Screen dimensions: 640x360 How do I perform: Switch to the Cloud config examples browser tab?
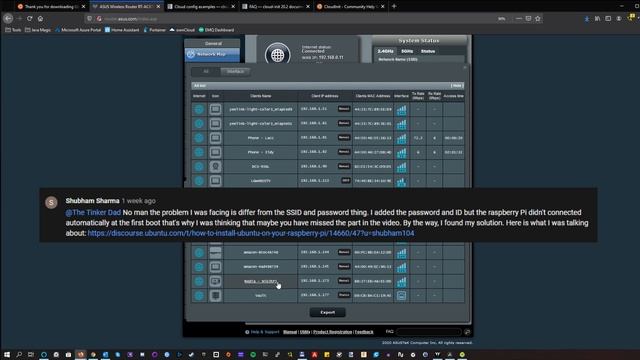tap(201, 7)
